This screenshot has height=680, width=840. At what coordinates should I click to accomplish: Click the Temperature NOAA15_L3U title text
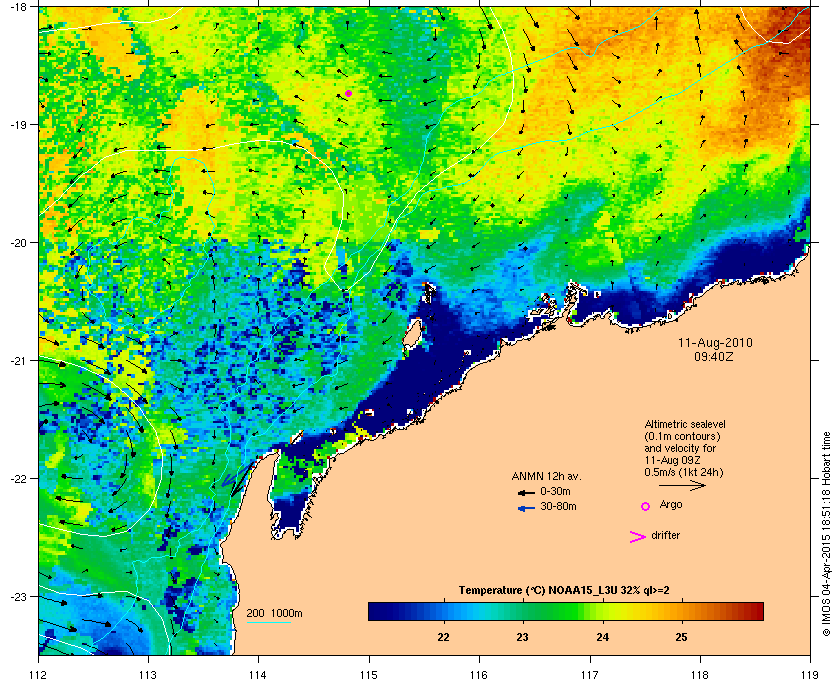(x=564, y=591)
